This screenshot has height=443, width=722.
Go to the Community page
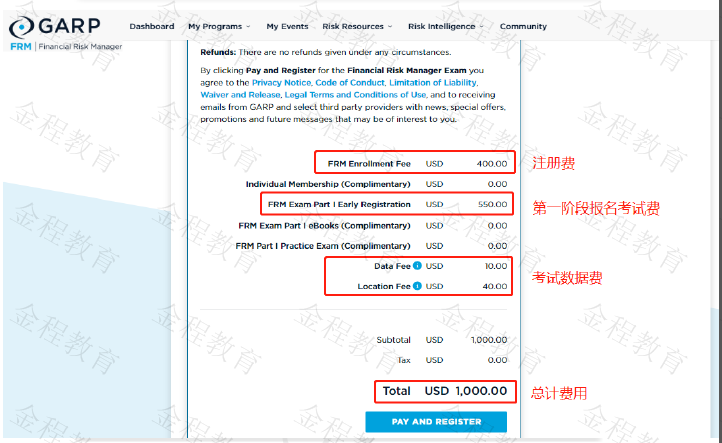tap(523, 26)
